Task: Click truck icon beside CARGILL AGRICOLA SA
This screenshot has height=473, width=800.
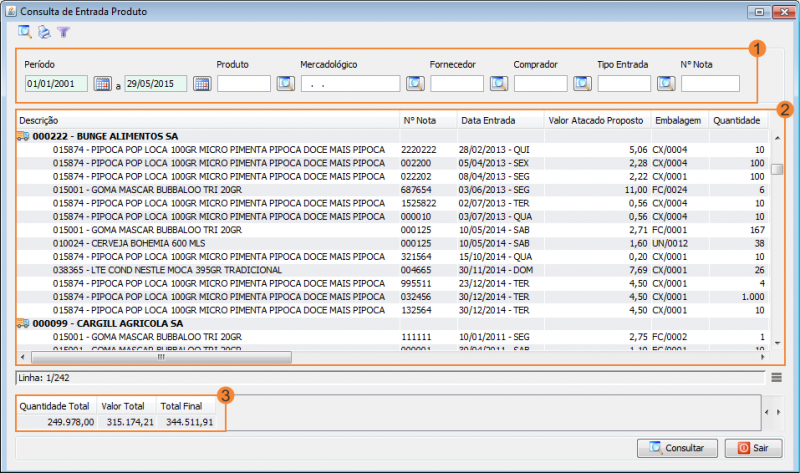Action: click(x=22, y=323)
